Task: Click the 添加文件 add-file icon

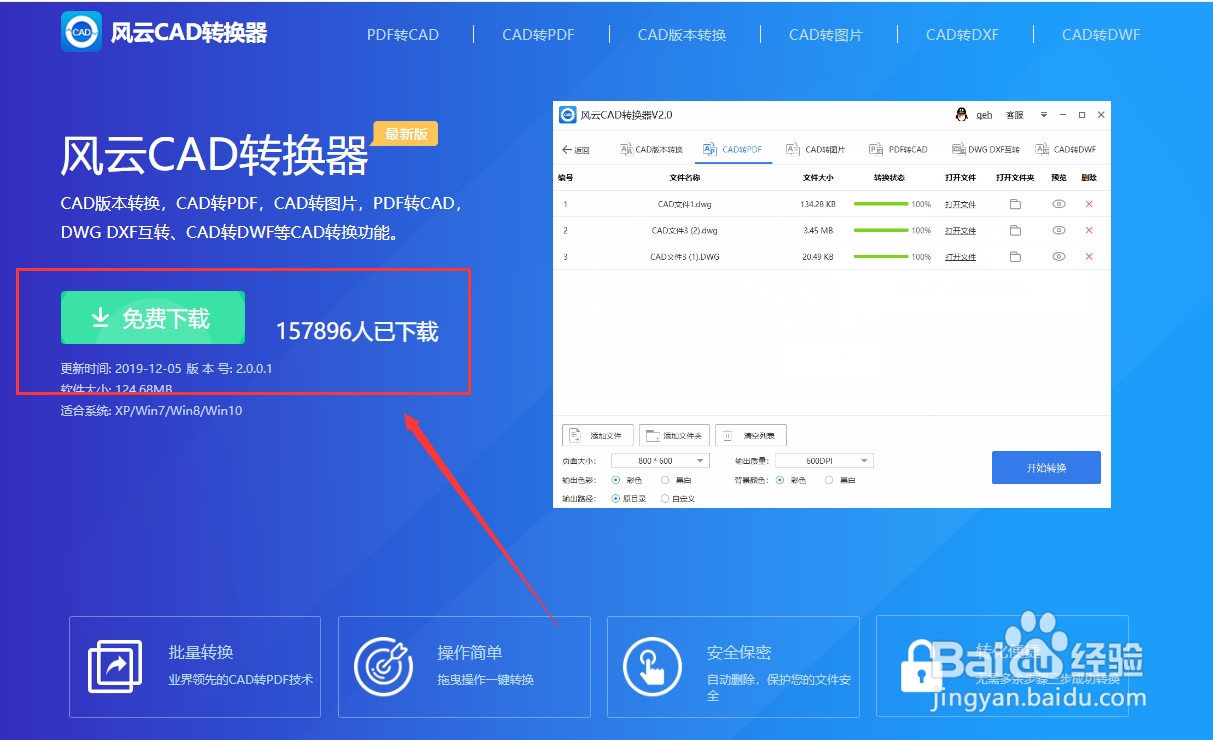Action: (575, 434)
